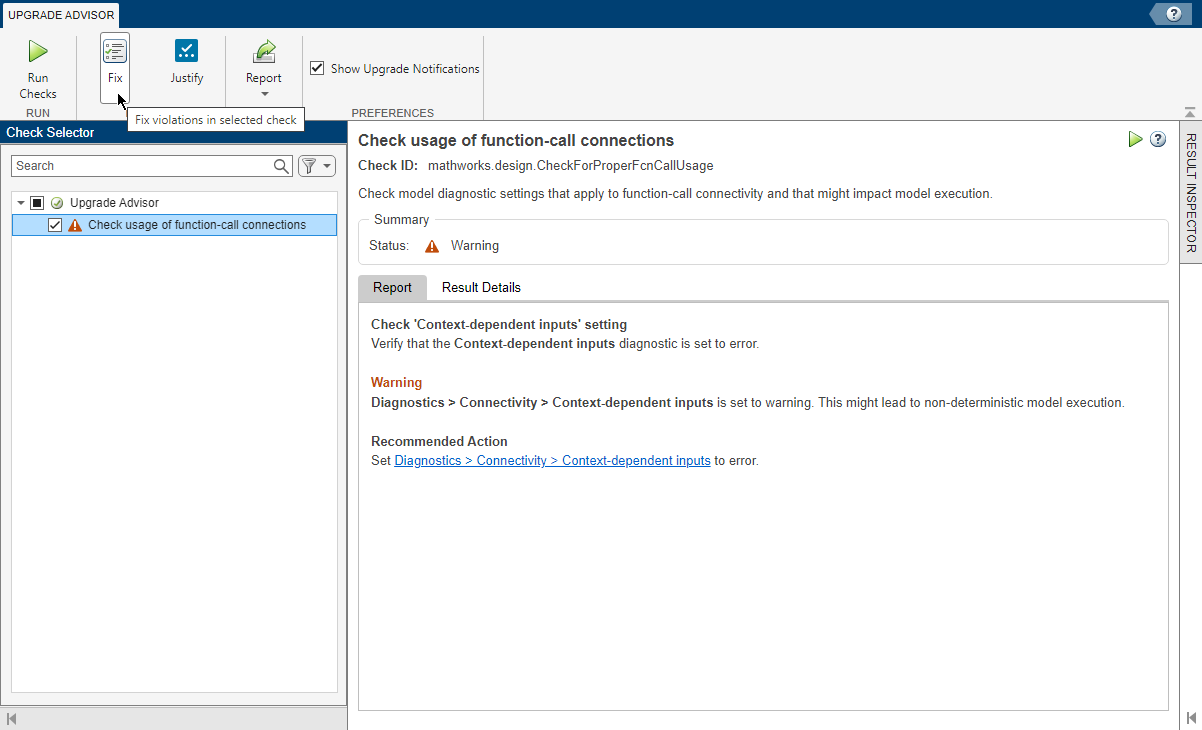Select the Report tab
Image resolution: width=1202 pixels, height=730 pixels.
tap(392, 288)
